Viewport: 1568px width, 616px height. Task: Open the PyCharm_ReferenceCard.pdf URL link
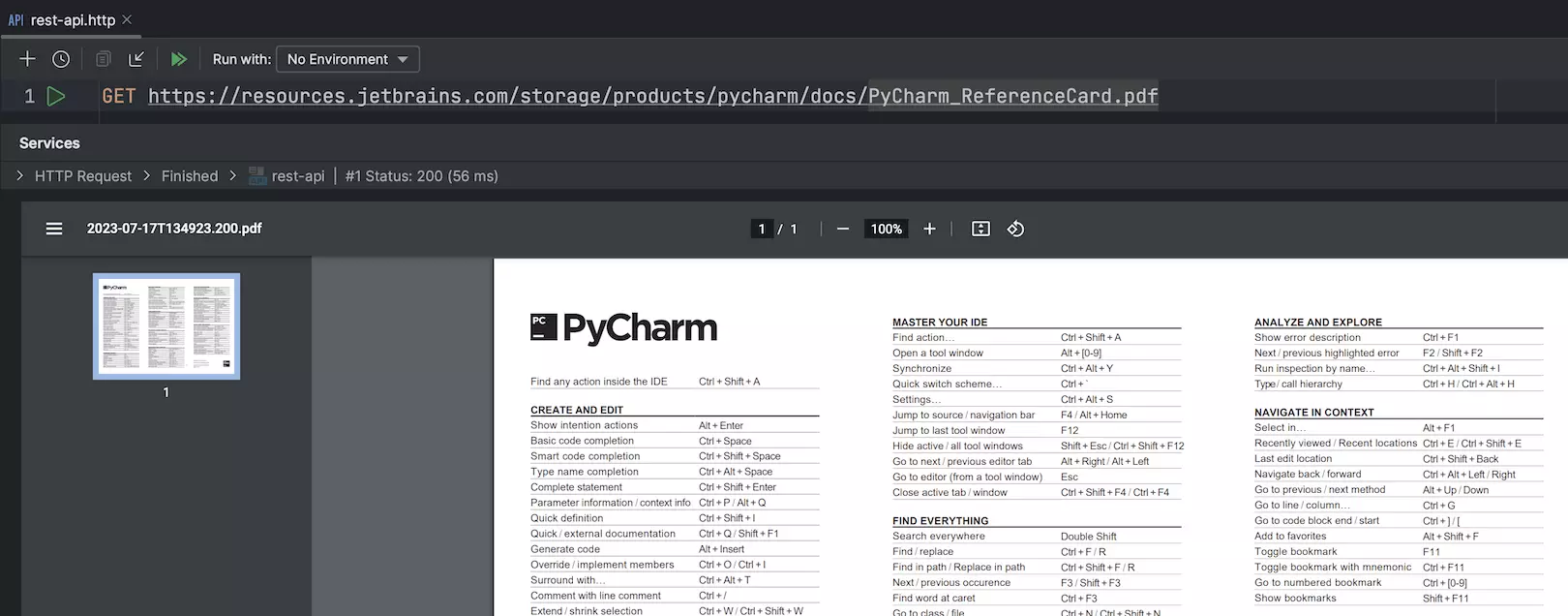652,96
